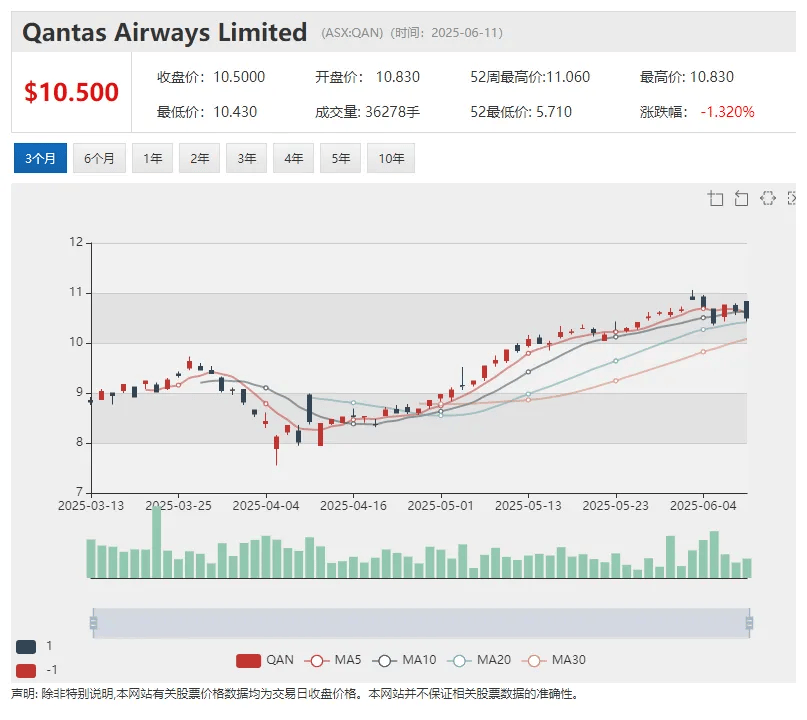Click the 开盘价: 10.830 value

tap(367, 77)
